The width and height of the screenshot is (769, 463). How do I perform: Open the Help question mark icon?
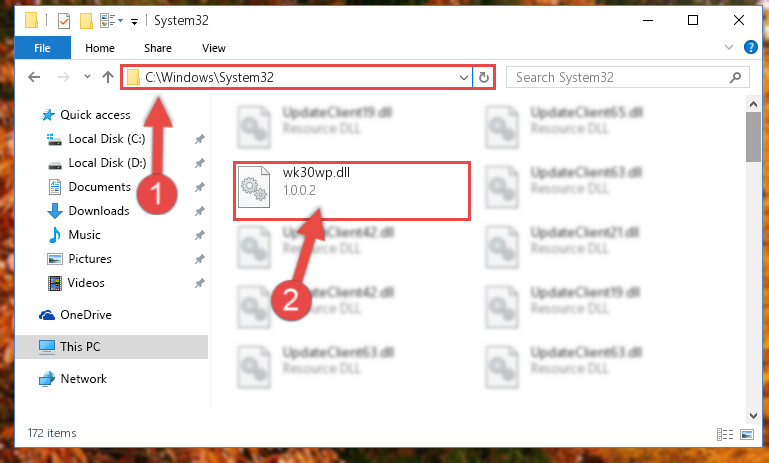[x=750, y=47]
